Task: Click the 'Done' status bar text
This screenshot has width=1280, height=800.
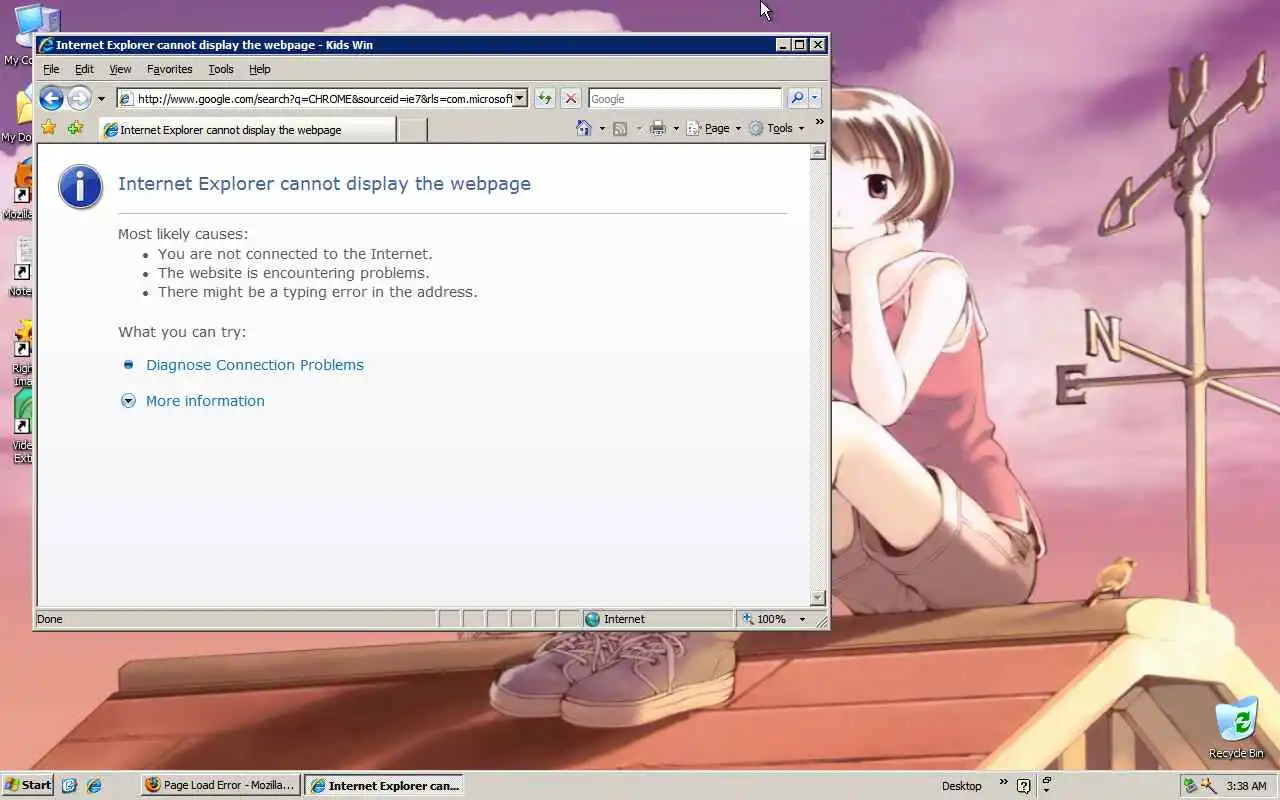Action: [50, 619]
